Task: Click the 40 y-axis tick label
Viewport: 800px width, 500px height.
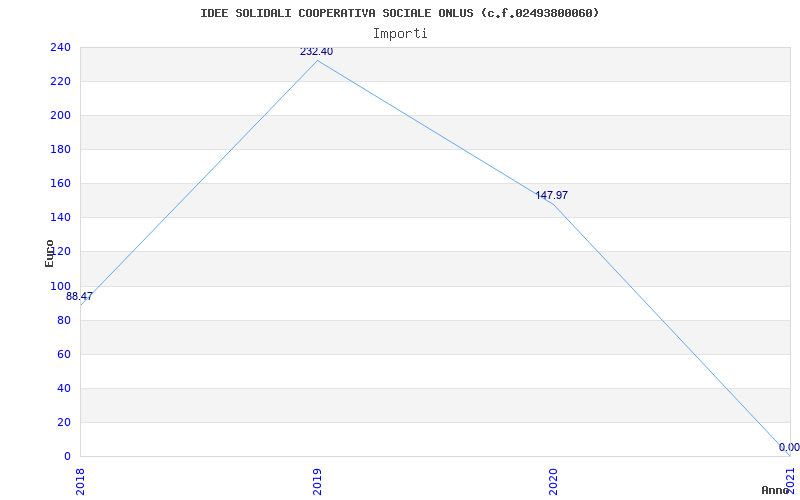Action: (64, 389)
